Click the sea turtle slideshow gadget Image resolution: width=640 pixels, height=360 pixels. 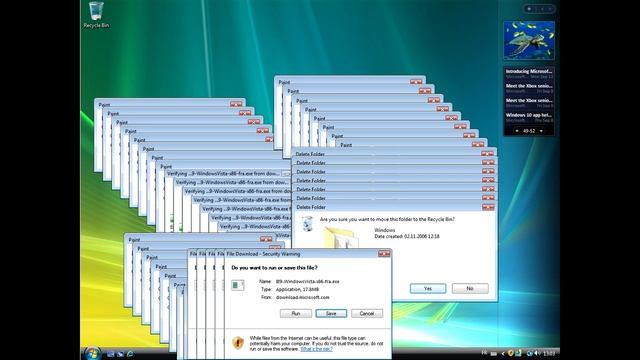point(529,40)
